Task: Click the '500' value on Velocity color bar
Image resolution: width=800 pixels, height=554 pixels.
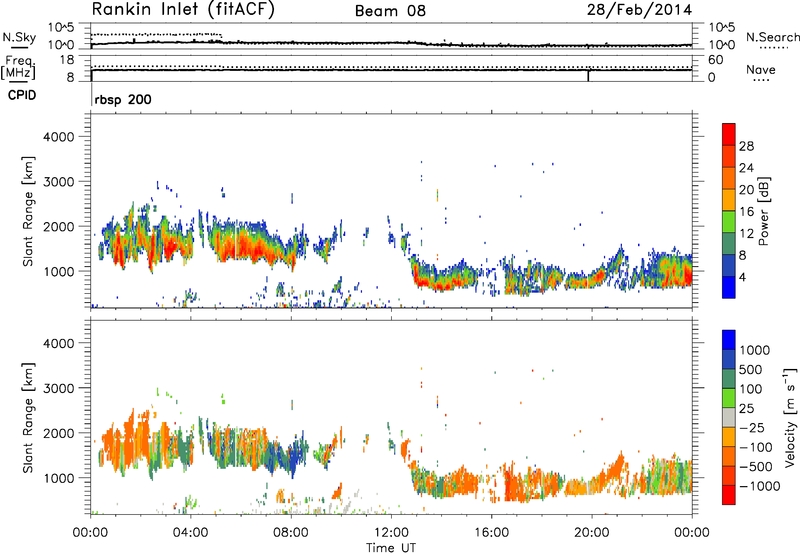Action: (751, 370)
